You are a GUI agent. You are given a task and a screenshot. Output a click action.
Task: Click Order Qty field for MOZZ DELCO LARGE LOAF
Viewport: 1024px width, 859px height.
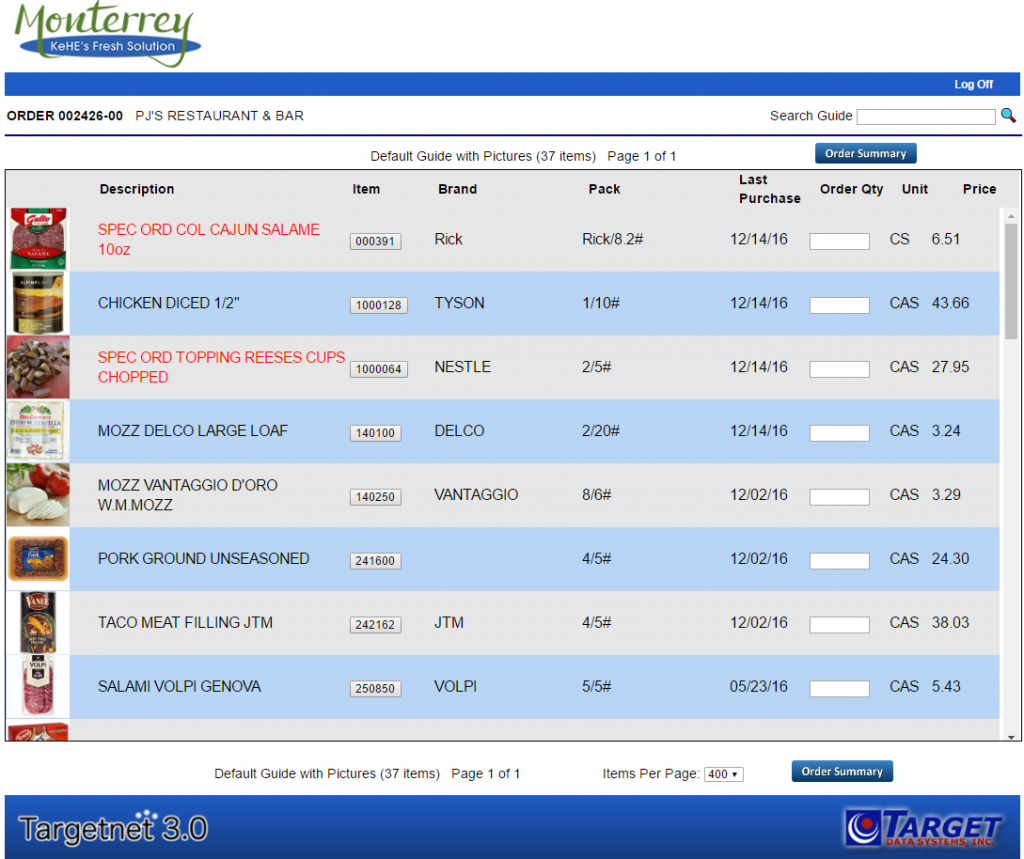click(839, 432)
